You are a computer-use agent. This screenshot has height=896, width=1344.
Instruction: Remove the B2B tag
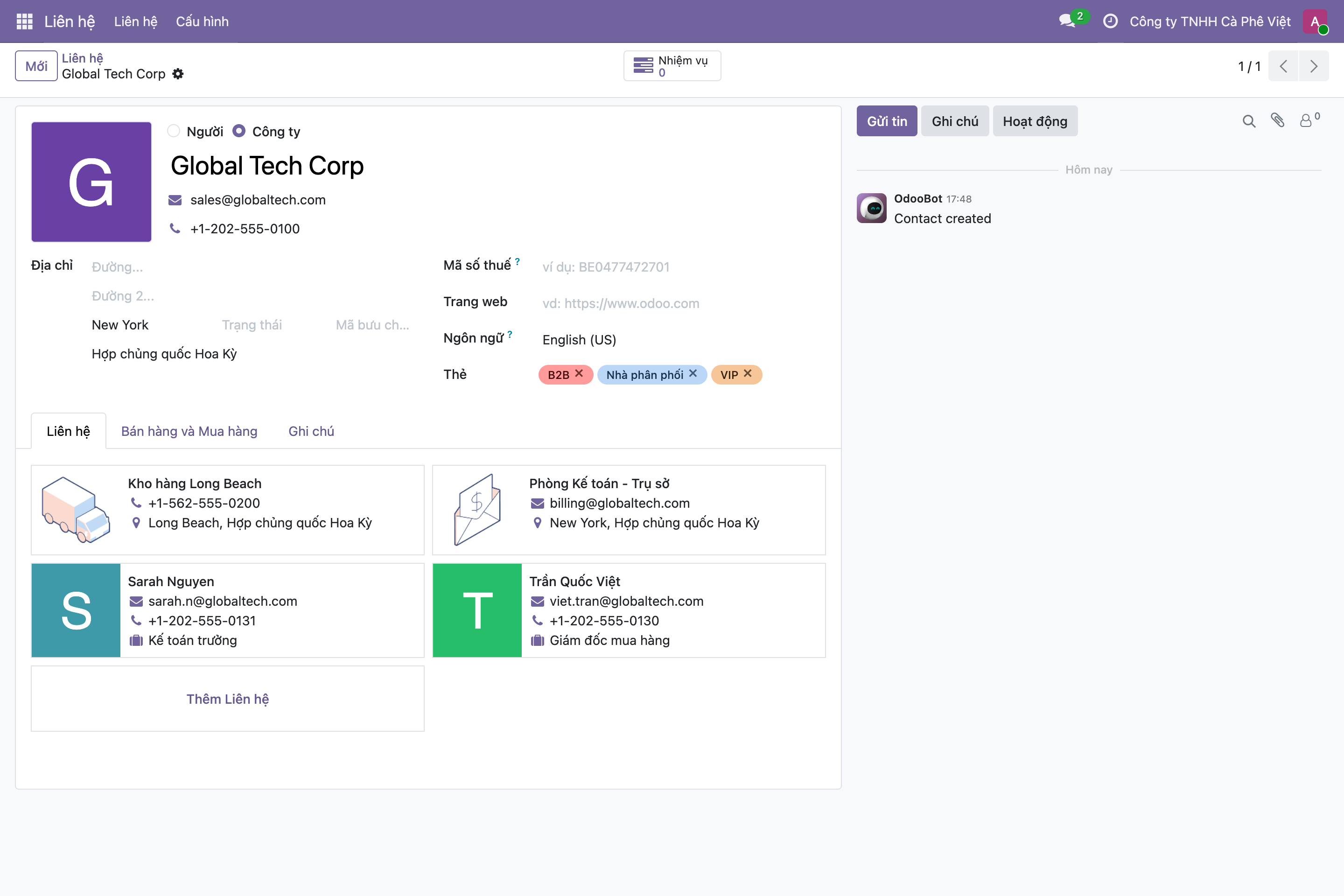pos(579,373)
